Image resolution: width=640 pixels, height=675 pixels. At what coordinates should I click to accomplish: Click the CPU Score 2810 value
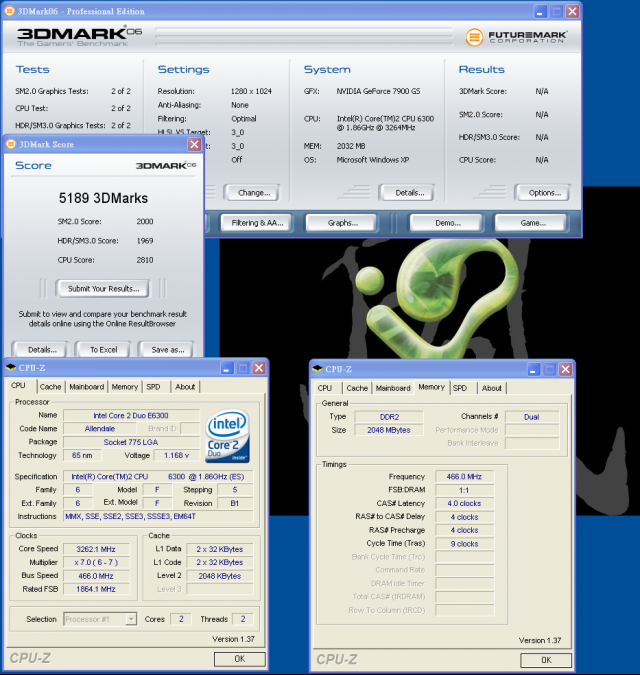pyautogui.click(x=145, y=260)
